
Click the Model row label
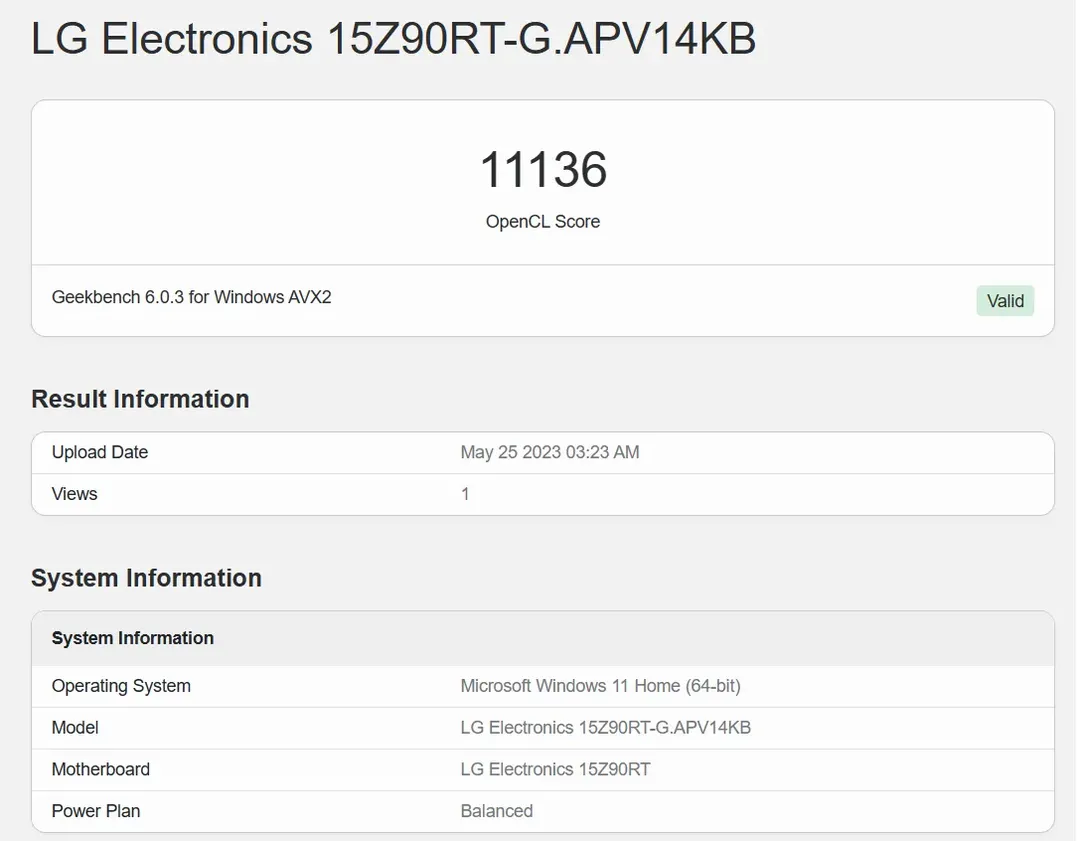point(75,728)
